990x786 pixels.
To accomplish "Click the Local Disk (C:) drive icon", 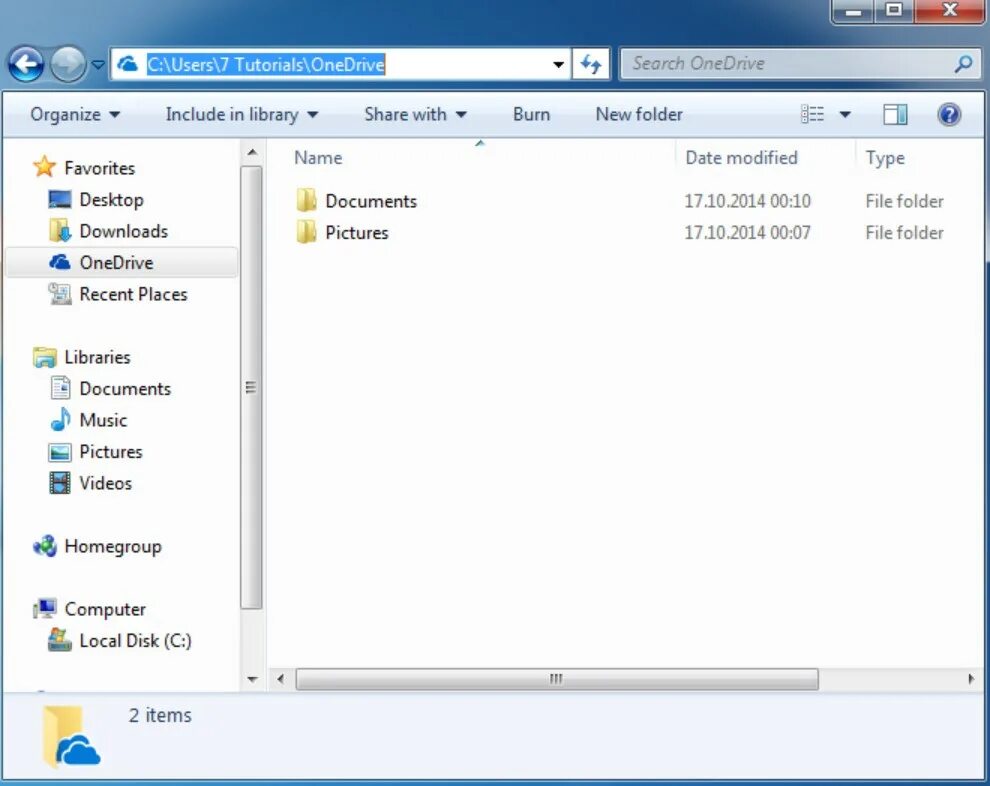I will (x=60, y=640).
